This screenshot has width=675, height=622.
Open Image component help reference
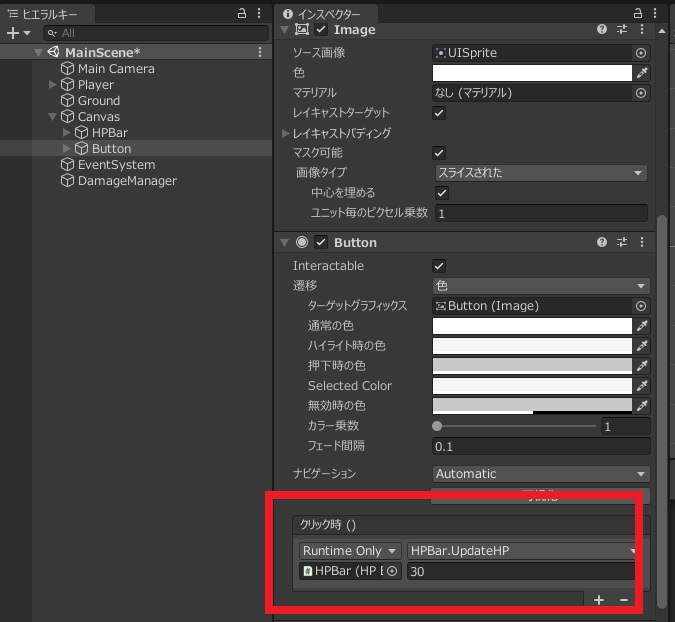click(602, 29)
